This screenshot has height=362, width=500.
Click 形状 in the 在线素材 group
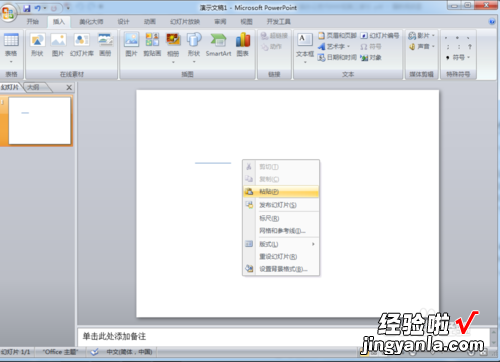pos(37,44)
